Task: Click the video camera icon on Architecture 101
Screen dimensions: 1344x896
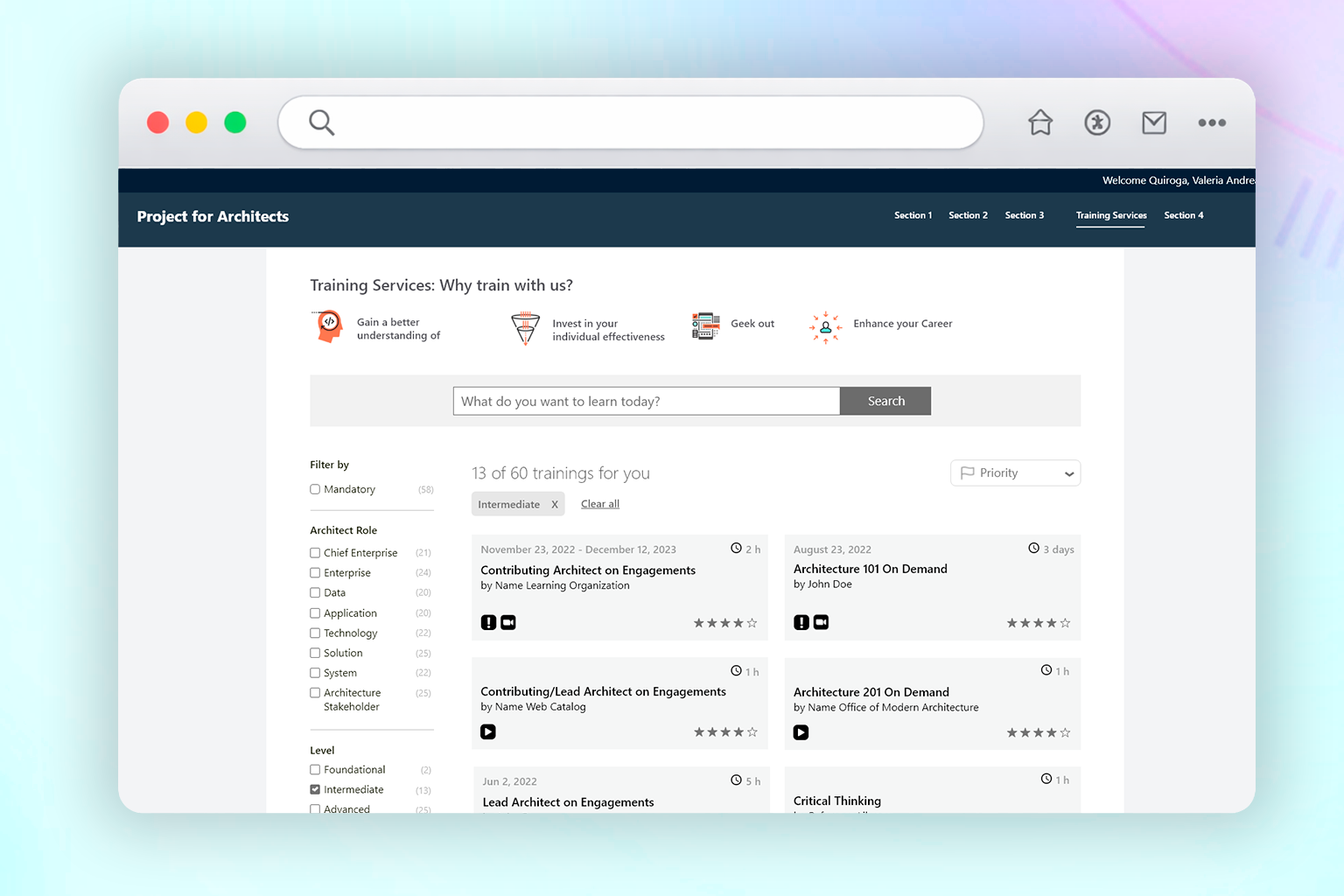Action: pos(821,622)
